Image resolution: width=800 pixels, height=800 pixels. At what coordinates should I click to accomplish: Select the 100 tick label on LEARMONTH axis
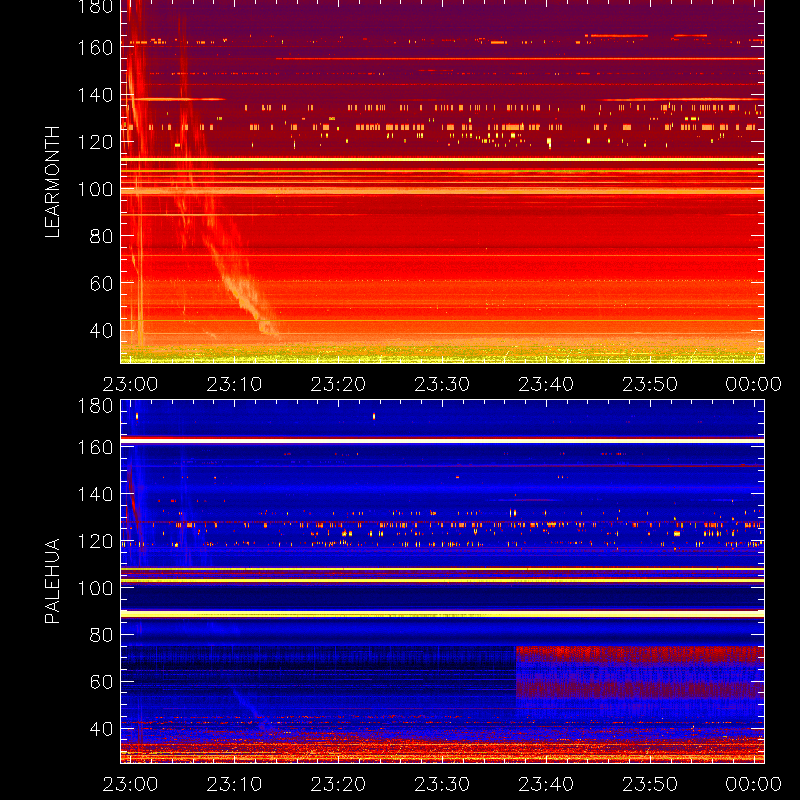click(95, 189)
